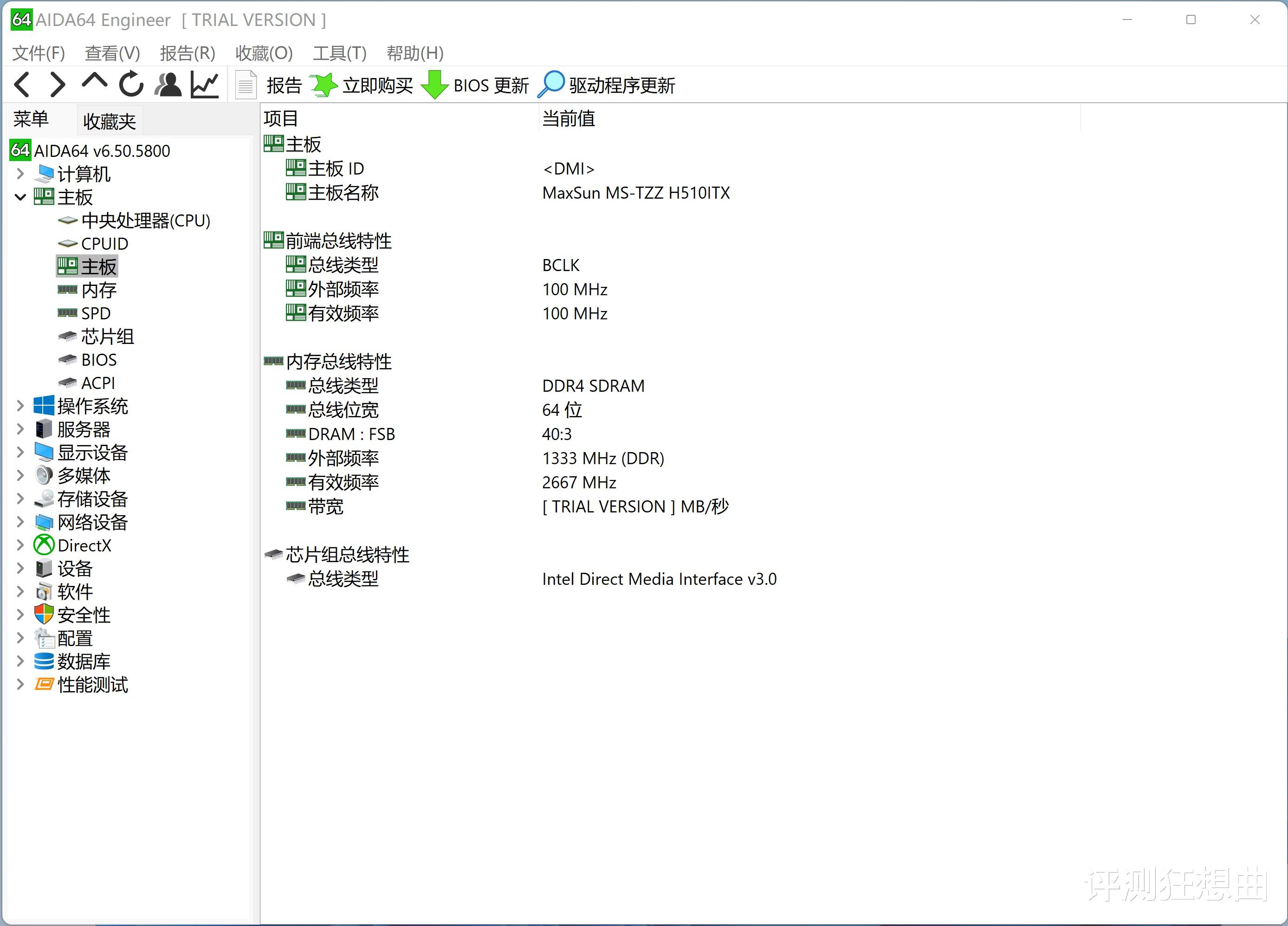Click the forward navigation arrow icon

(57, 85)
